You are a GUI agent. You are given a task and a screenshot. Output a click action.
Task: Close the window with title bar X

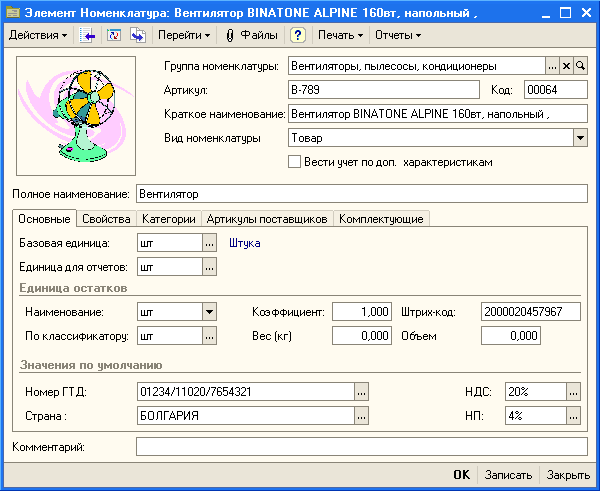[x=586, y=13]
